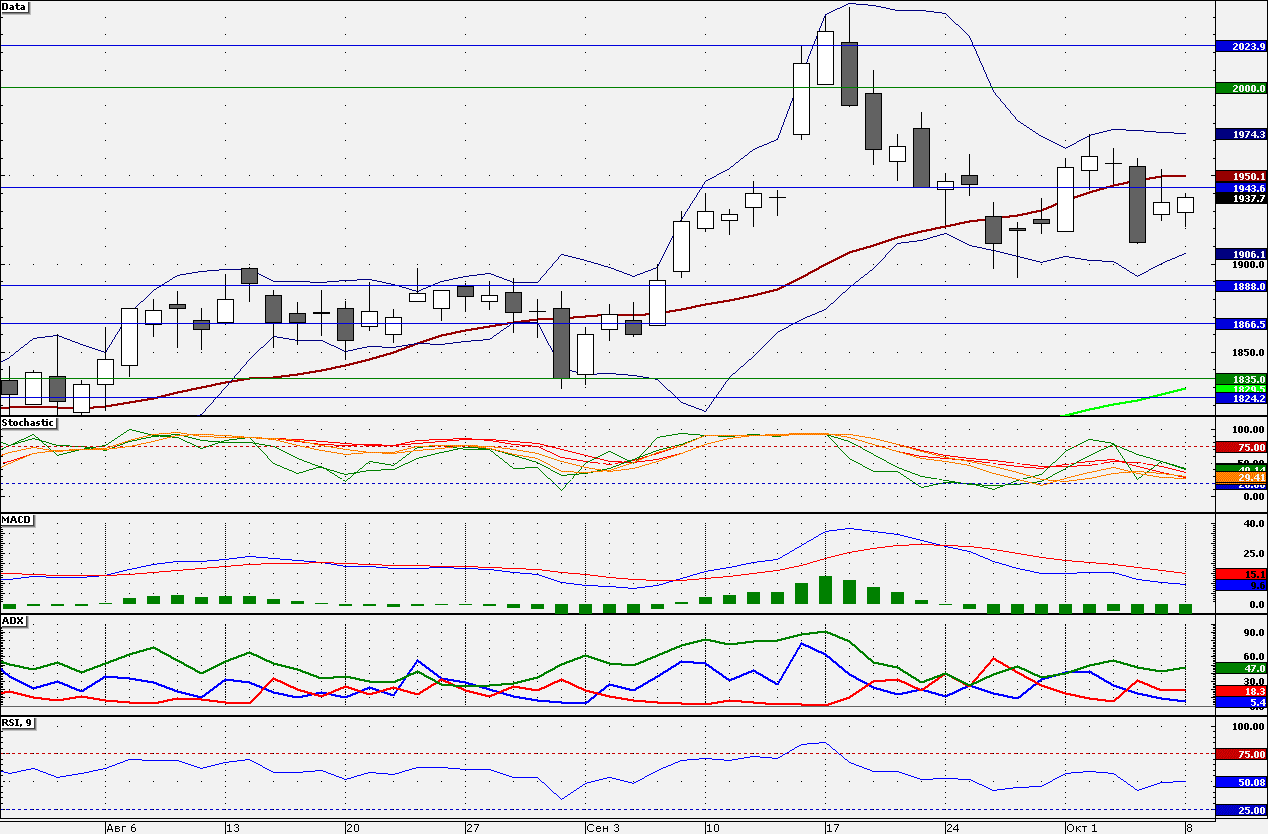Screen dimensions: 1268x834
Task: Click the 1906.1 lower band value
Action: click(x=1241, y=254)
